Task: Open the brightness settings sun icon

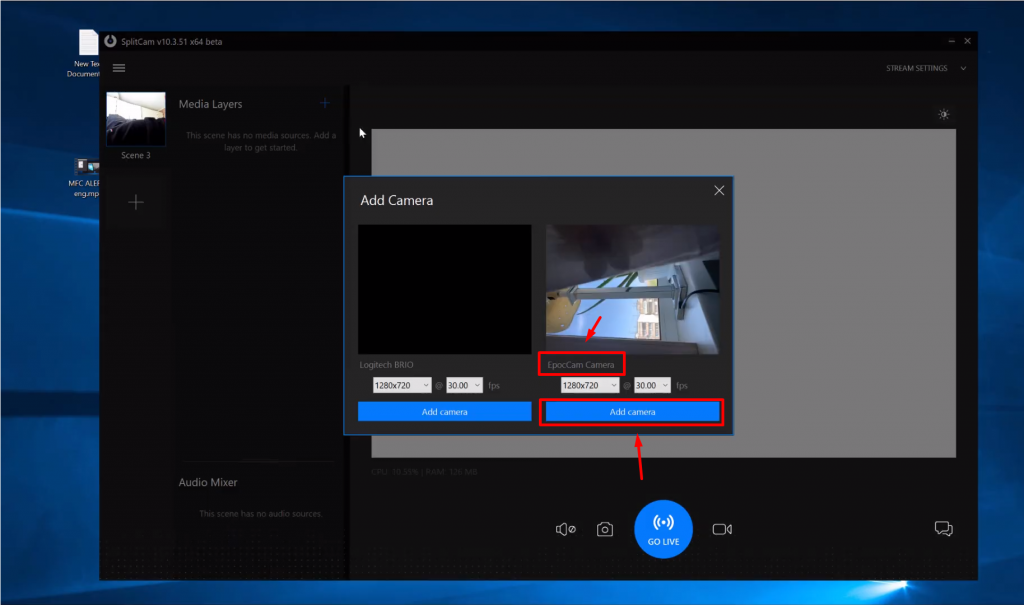Action: 944,114
